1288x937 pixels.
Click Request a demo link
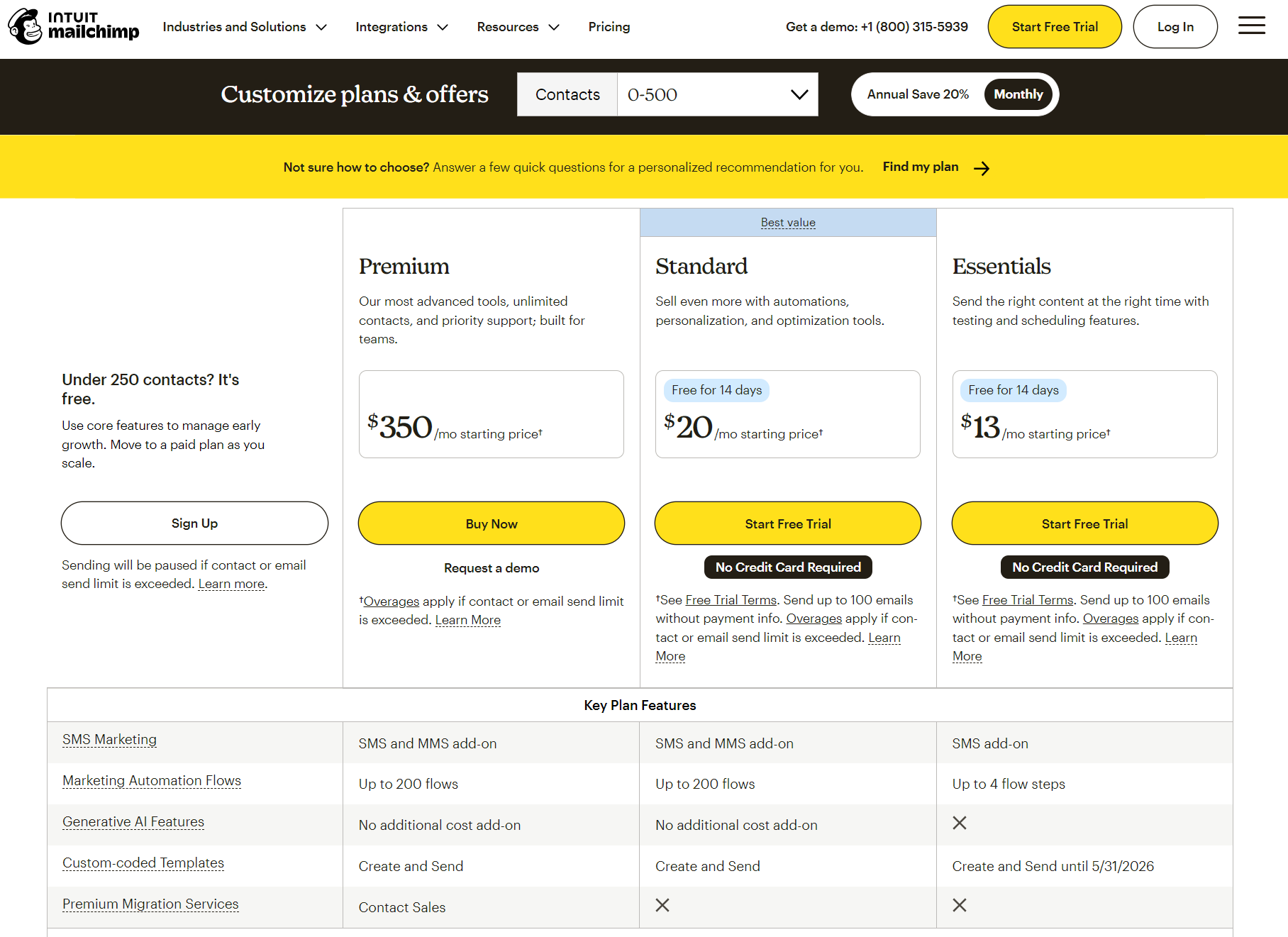[x=492, y=568]
